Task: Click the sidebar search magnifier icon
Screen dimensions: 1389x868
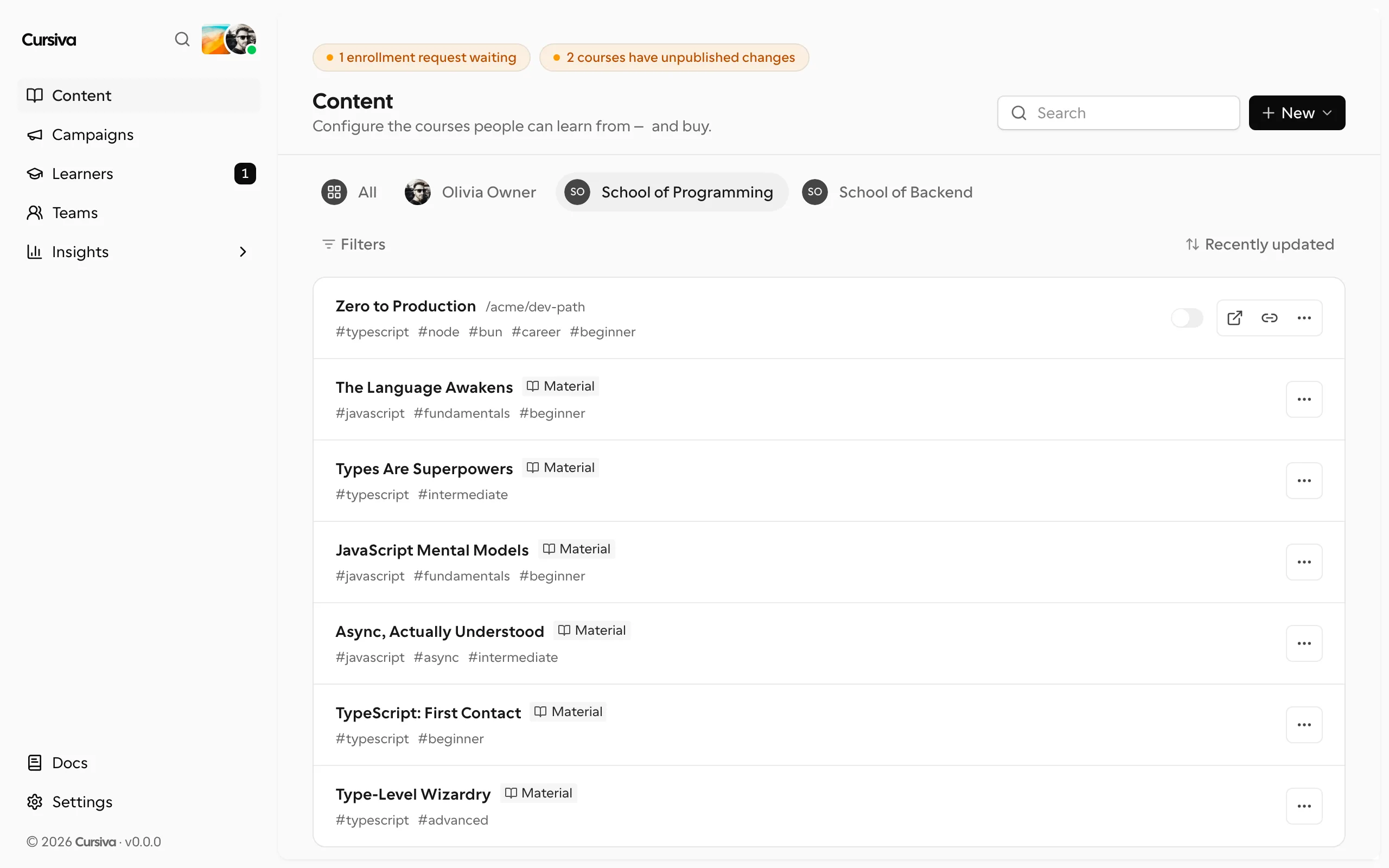Action: (182, 39)
